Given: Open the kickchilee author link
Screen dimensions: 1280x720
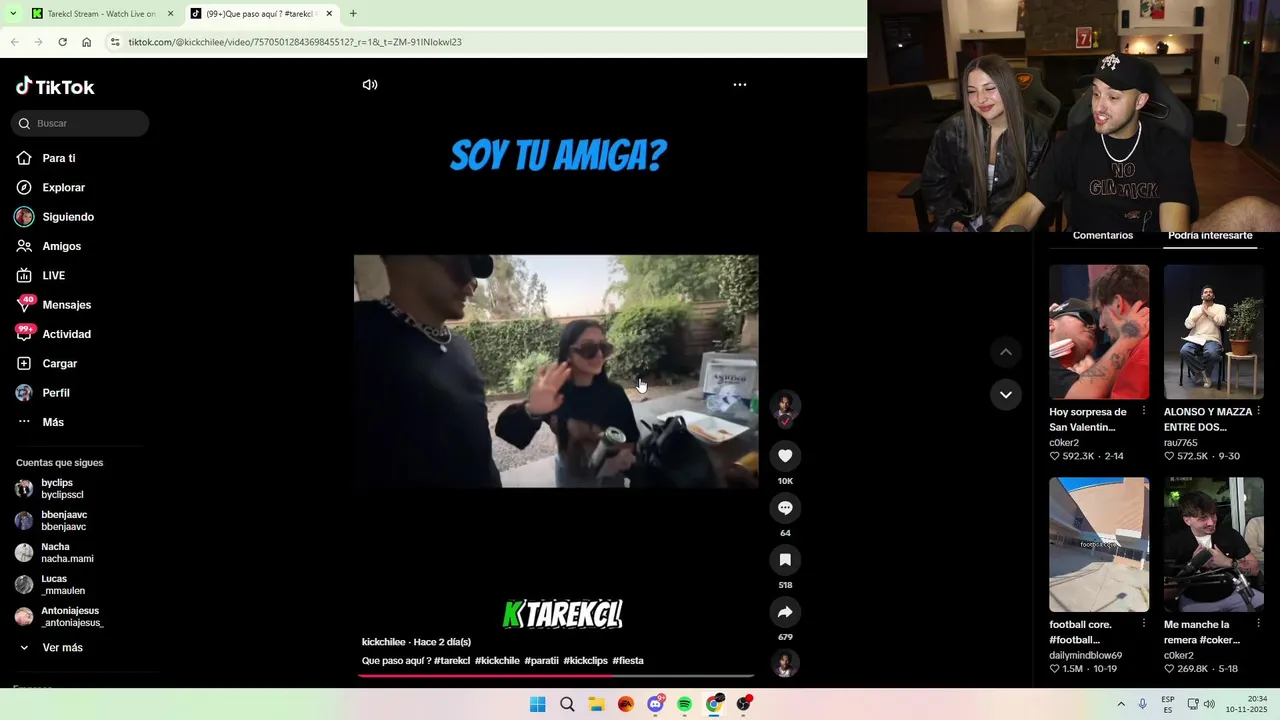Looking at the screenshot, I should (384, 642).
